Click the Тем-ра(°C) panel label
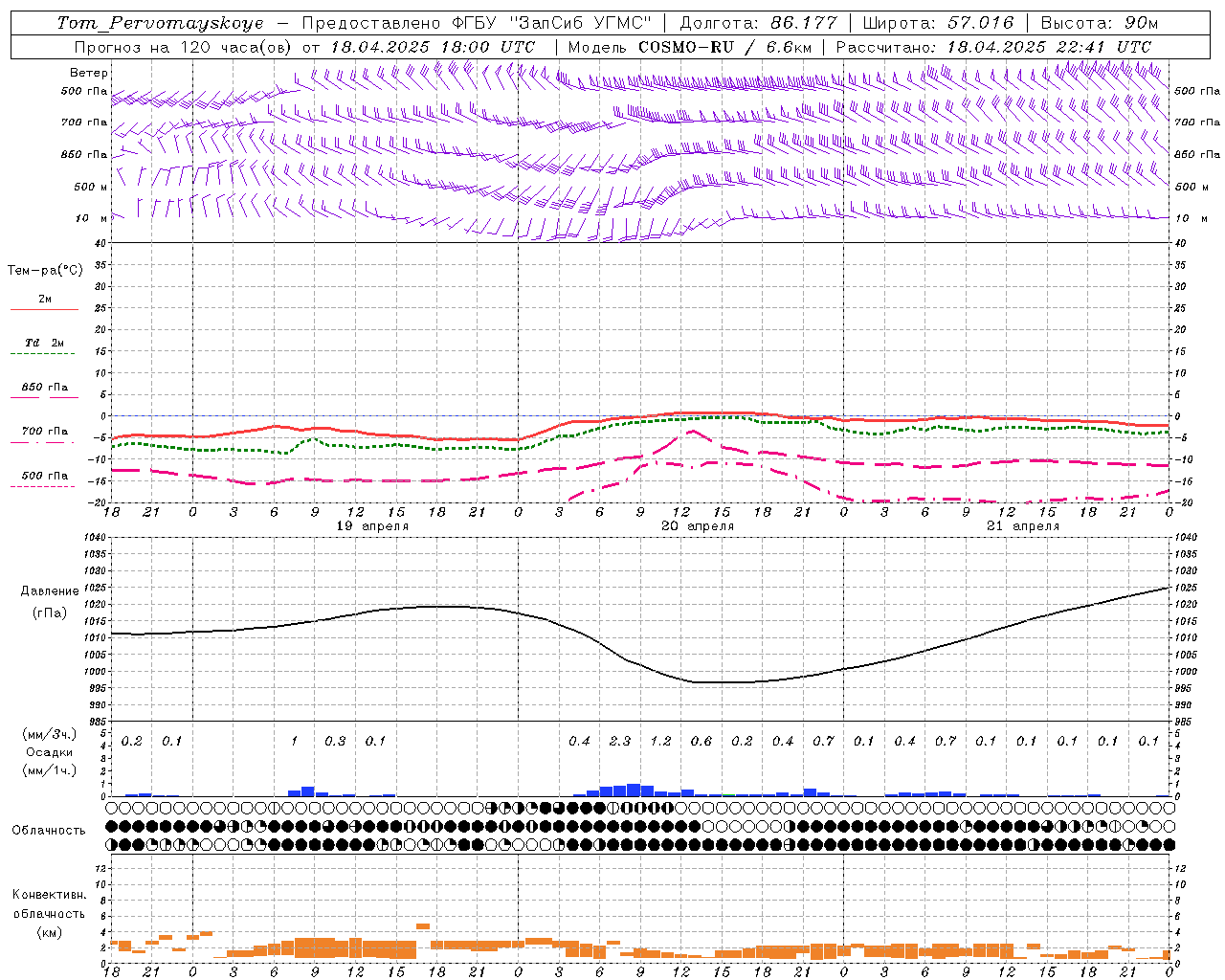This screenshot has height=980, width=1225. point(45,271)
